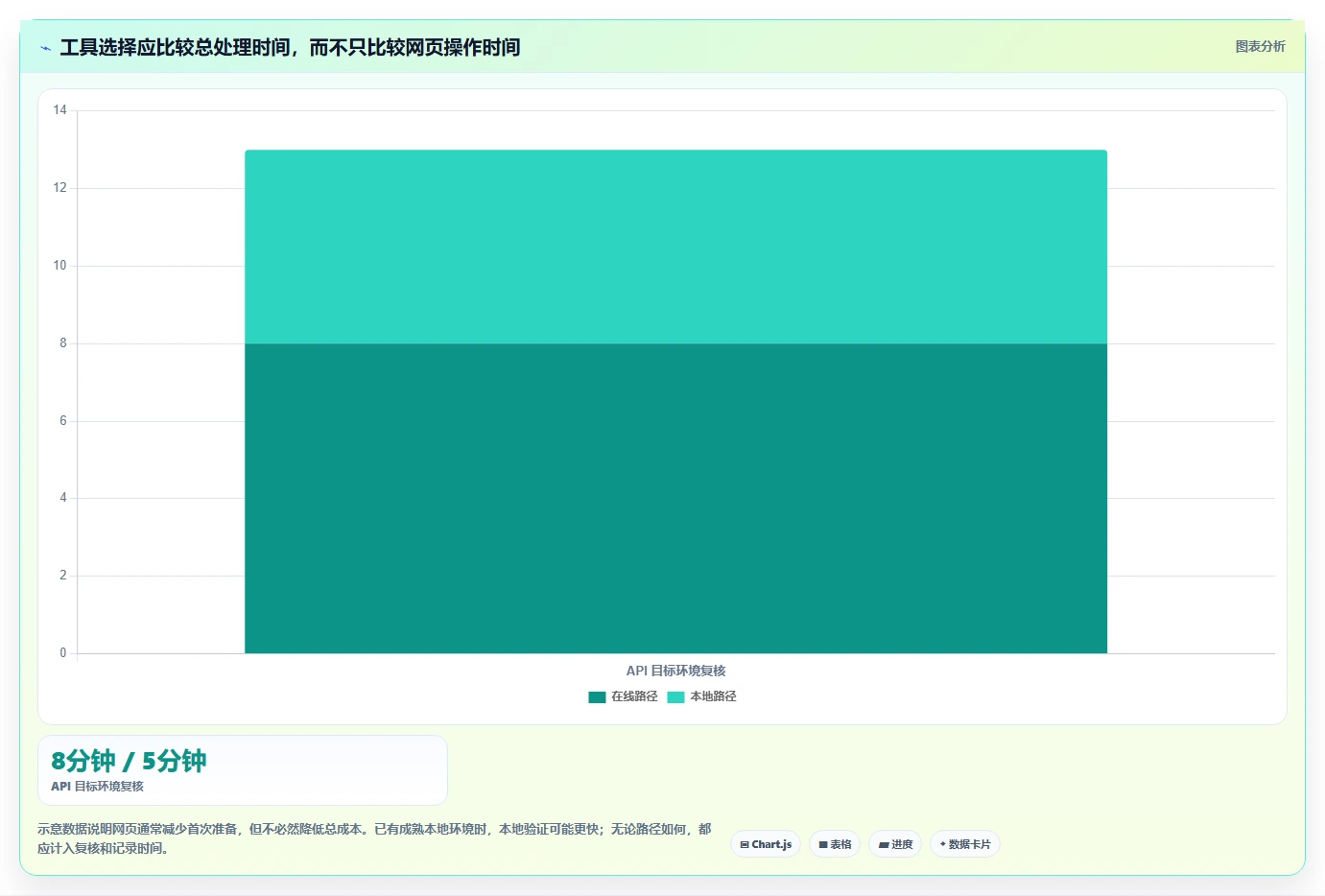1325x896 pixels.
Task: Click the 本地路径 legend label
Action: pyautogui.click(x=713, y=697)
